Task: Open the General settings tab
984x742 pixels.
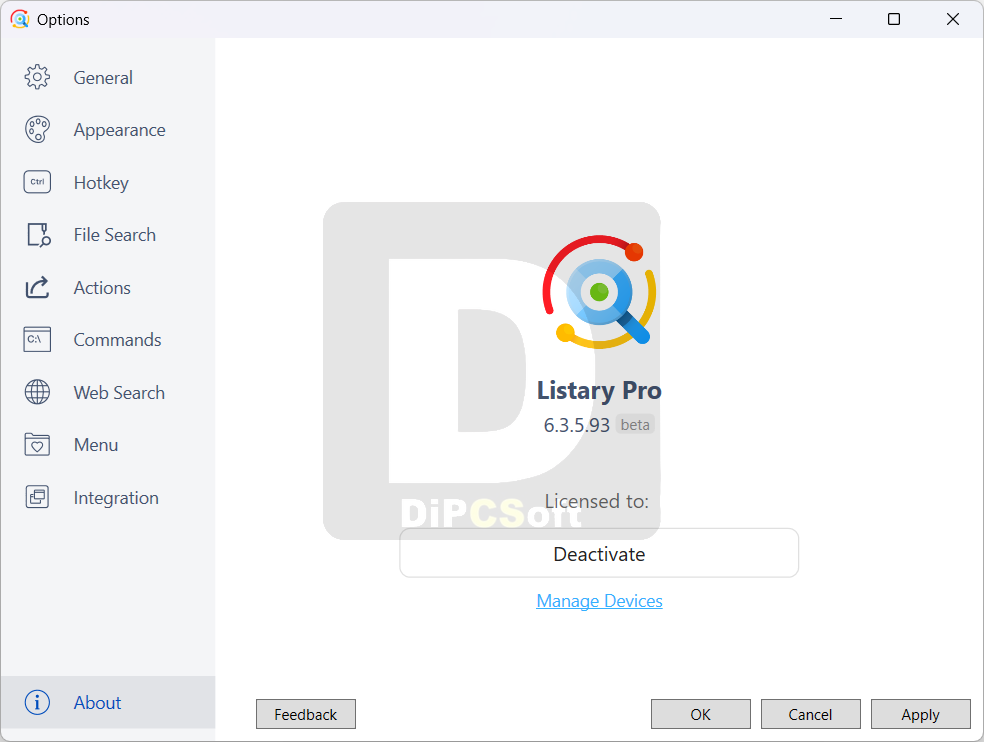Action: pos(108,77)
